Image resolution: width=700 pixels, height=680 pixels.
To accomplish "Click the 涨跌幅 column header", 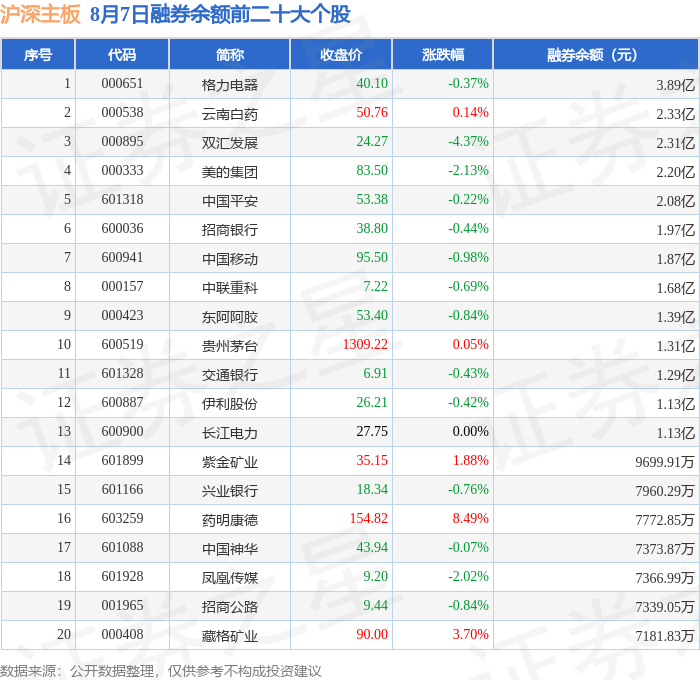I will click(x=442, y=54).
